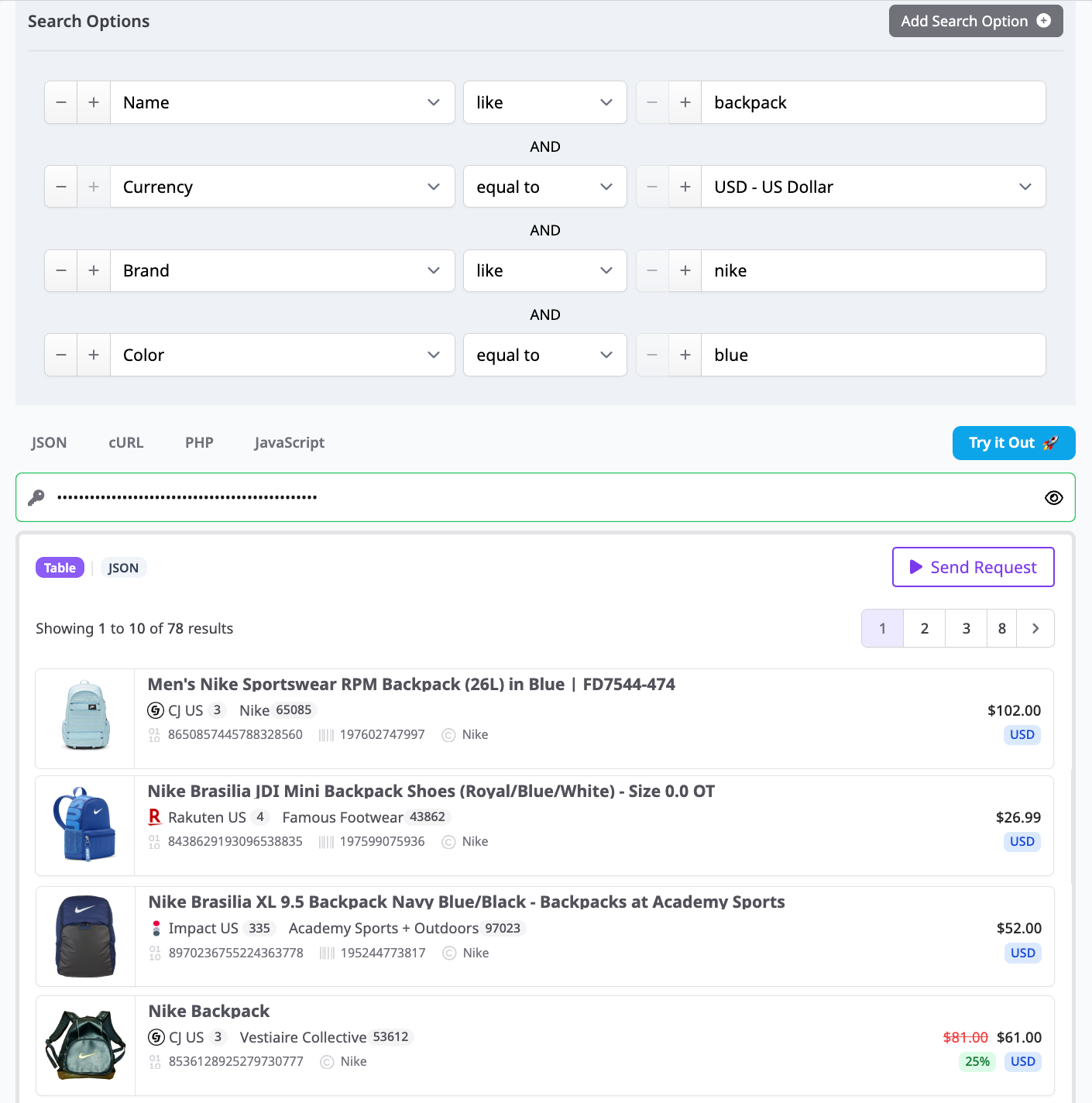Click plus icon on Name filter row

94,102
